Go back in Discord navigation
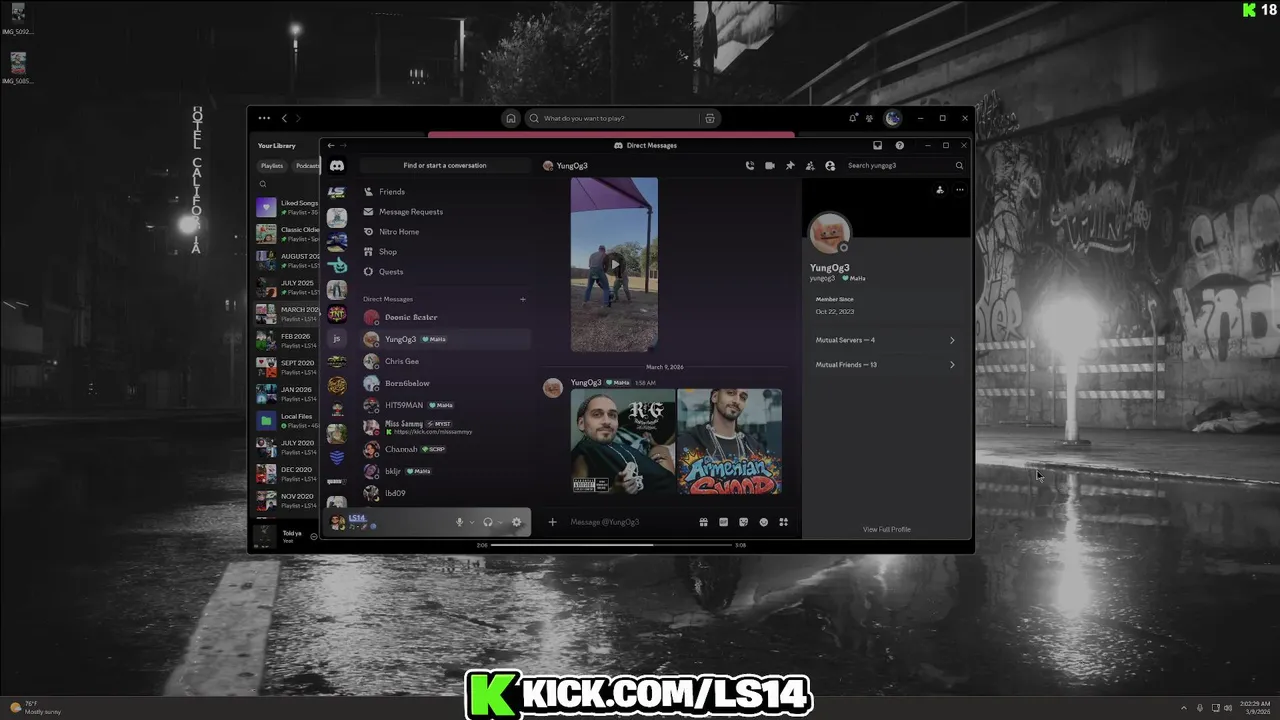The width and height of the screenshot is (1280, 720). pyautogui.click(x=331, y=145)
